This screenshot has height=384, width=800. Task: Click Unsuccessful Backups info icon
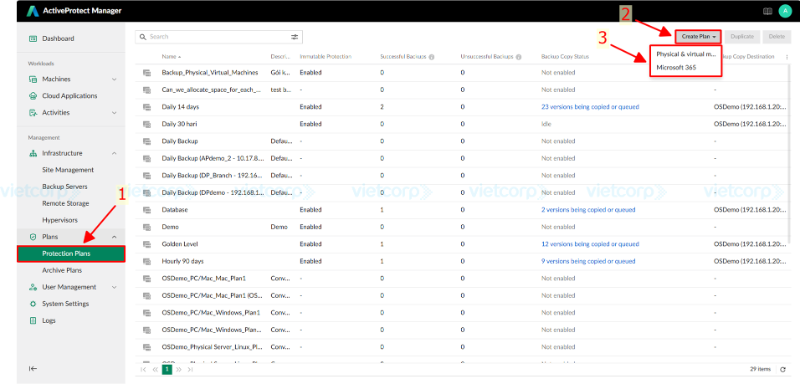point(518,57)
